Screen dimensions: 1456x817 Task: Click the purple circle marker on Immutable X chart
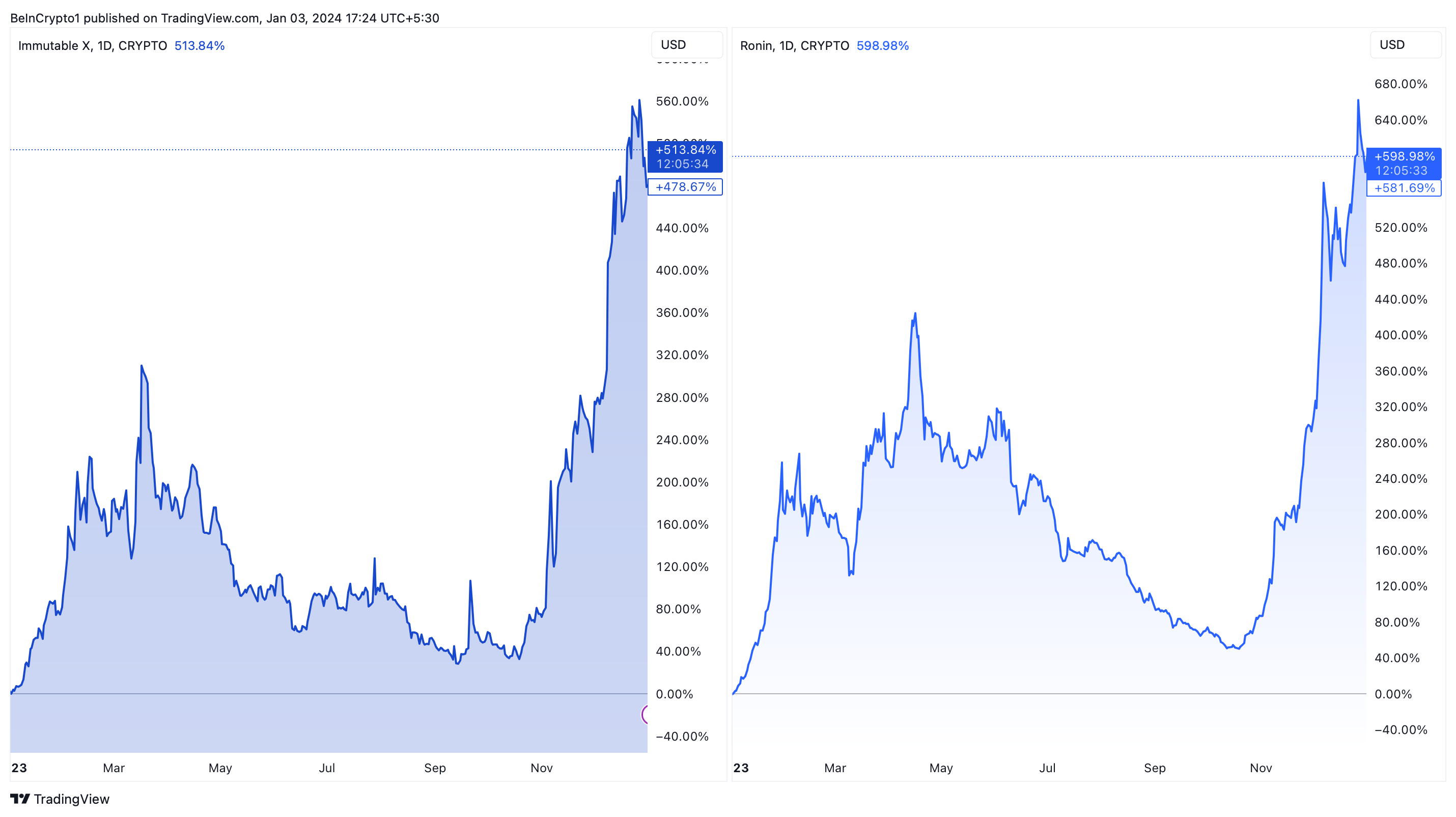[645, 715]
